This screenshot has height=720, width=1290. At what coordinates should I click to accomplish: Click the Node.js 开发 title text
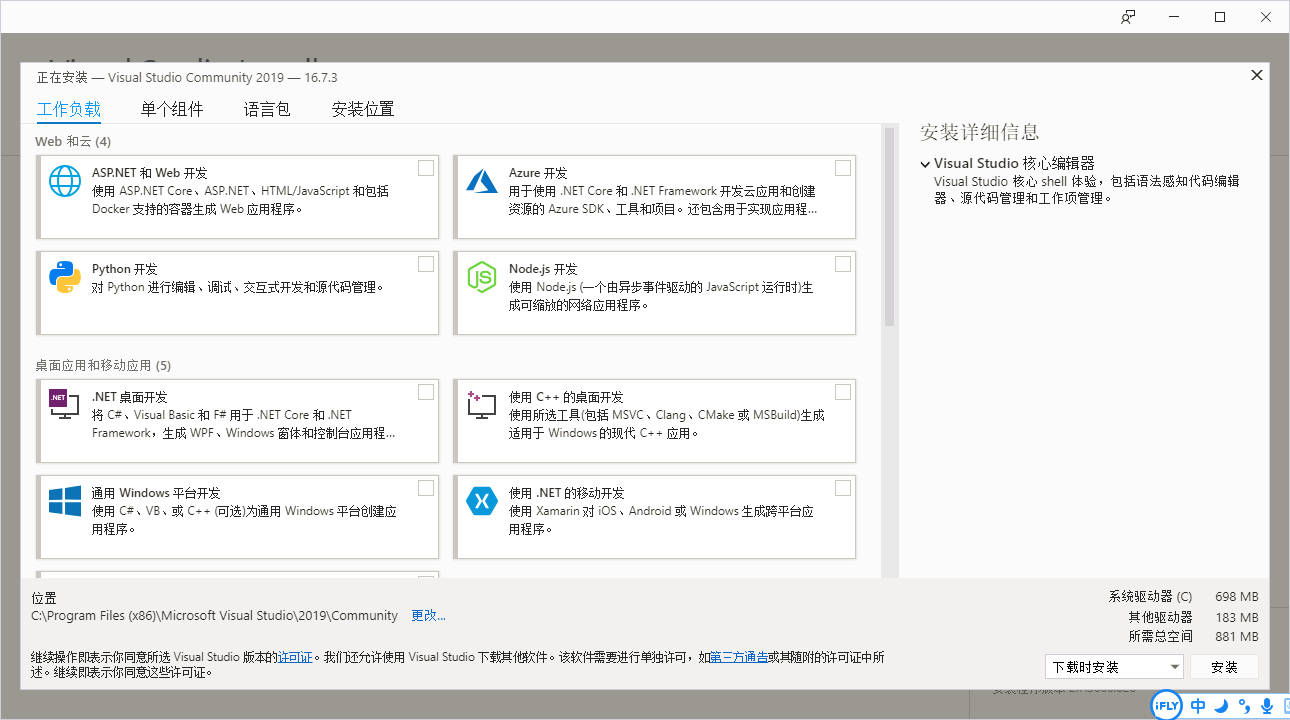[543, 269]
